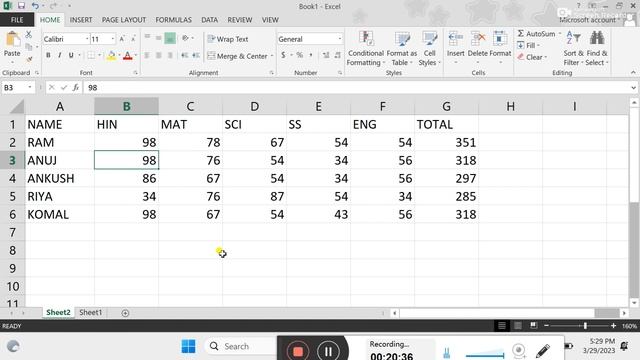Image resolution: width=640 pixels, height=360 pixels.
Task: Increase font size with the larger A icon
Action: pyautogui.click(x=122, y=39)
